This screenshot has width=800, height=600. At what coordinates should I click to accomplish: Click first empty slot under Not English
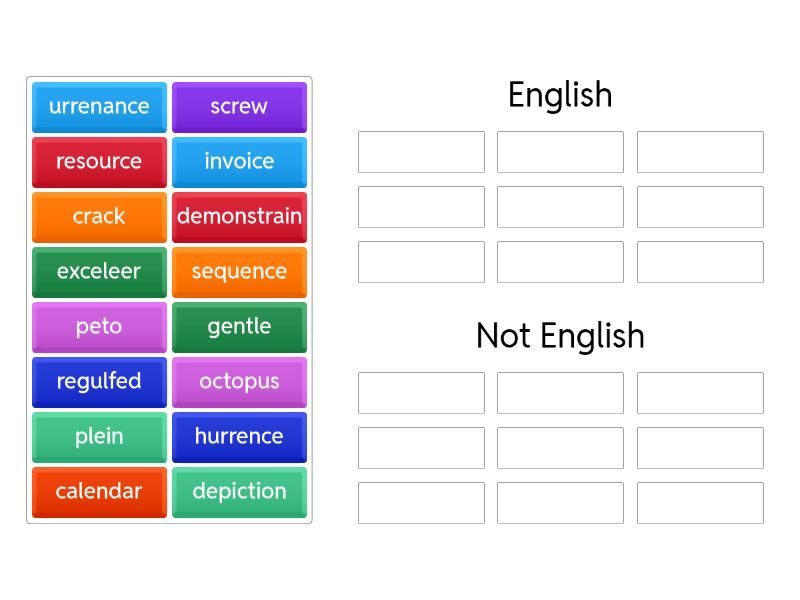click(421, 393)
